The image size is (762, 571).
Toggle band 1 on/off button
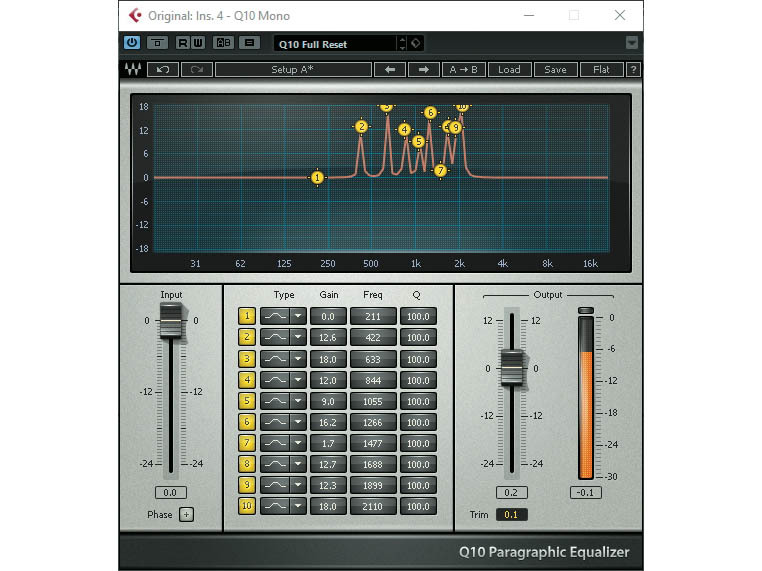[x=247, y=316]
